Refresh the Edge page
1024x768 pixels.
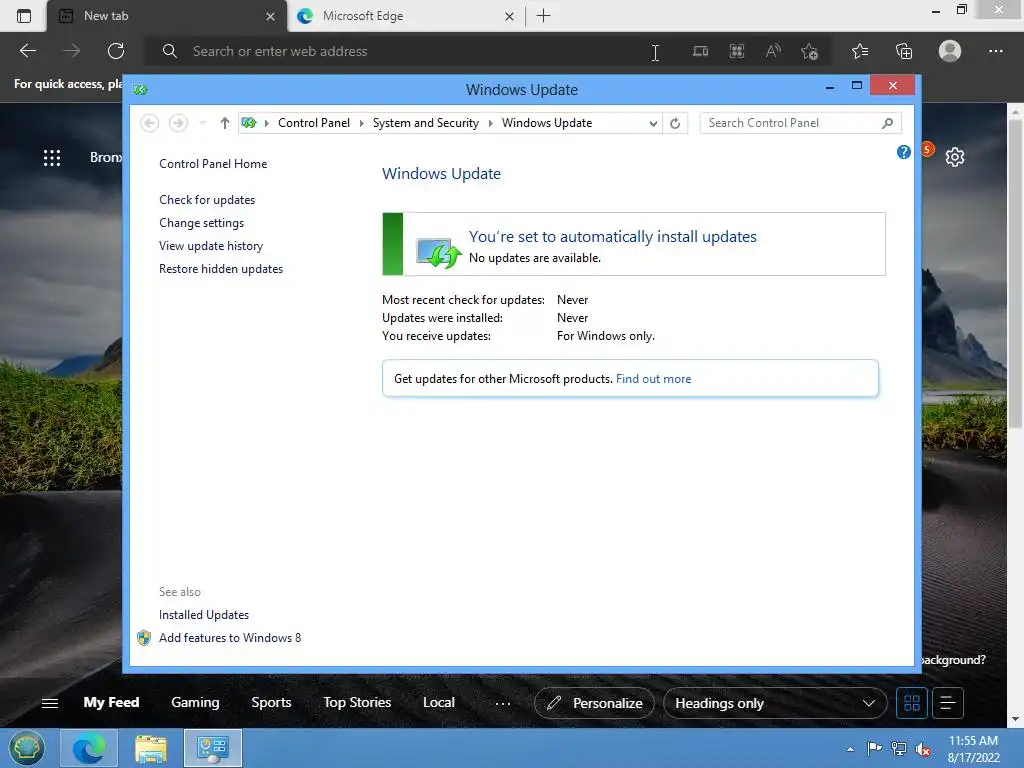(116, 51)
